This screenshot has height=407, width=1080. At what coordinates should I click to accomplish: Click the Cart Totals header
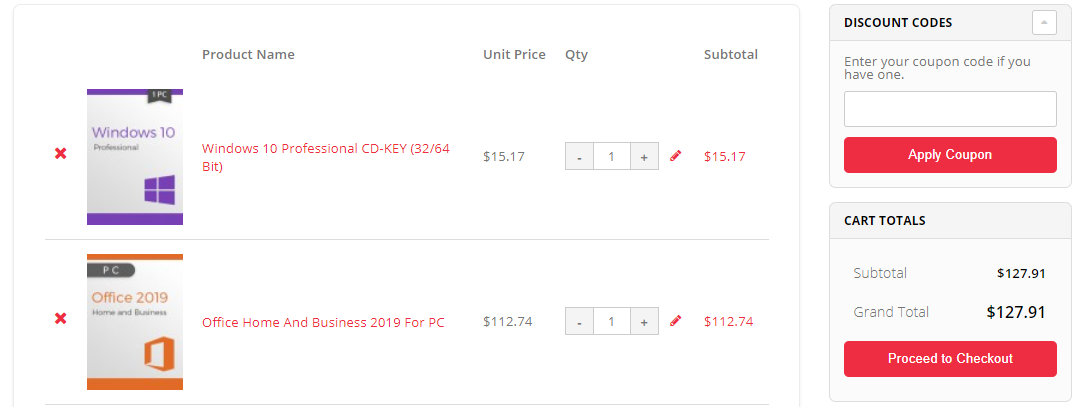885,221
